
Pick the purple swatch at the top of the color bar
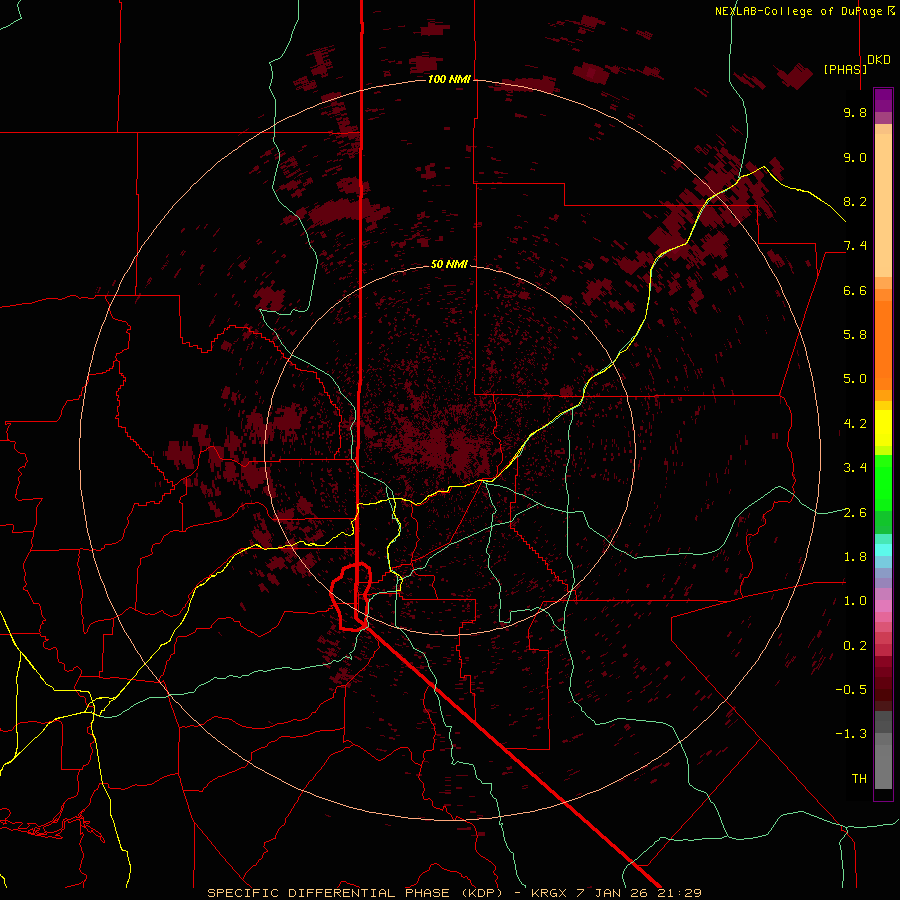883,100
